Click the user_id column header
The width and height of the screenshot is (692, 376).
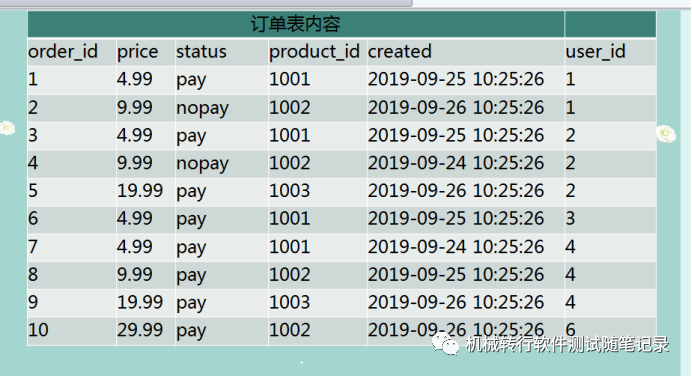tap(595, 52)
